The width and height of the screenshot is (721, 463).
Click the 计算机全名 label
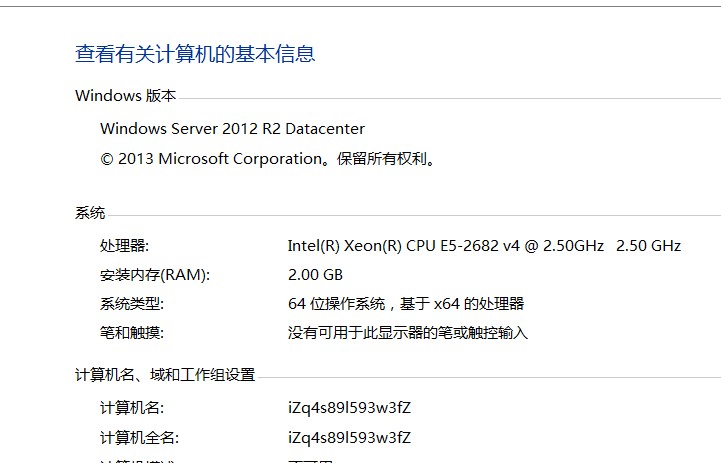139,438
